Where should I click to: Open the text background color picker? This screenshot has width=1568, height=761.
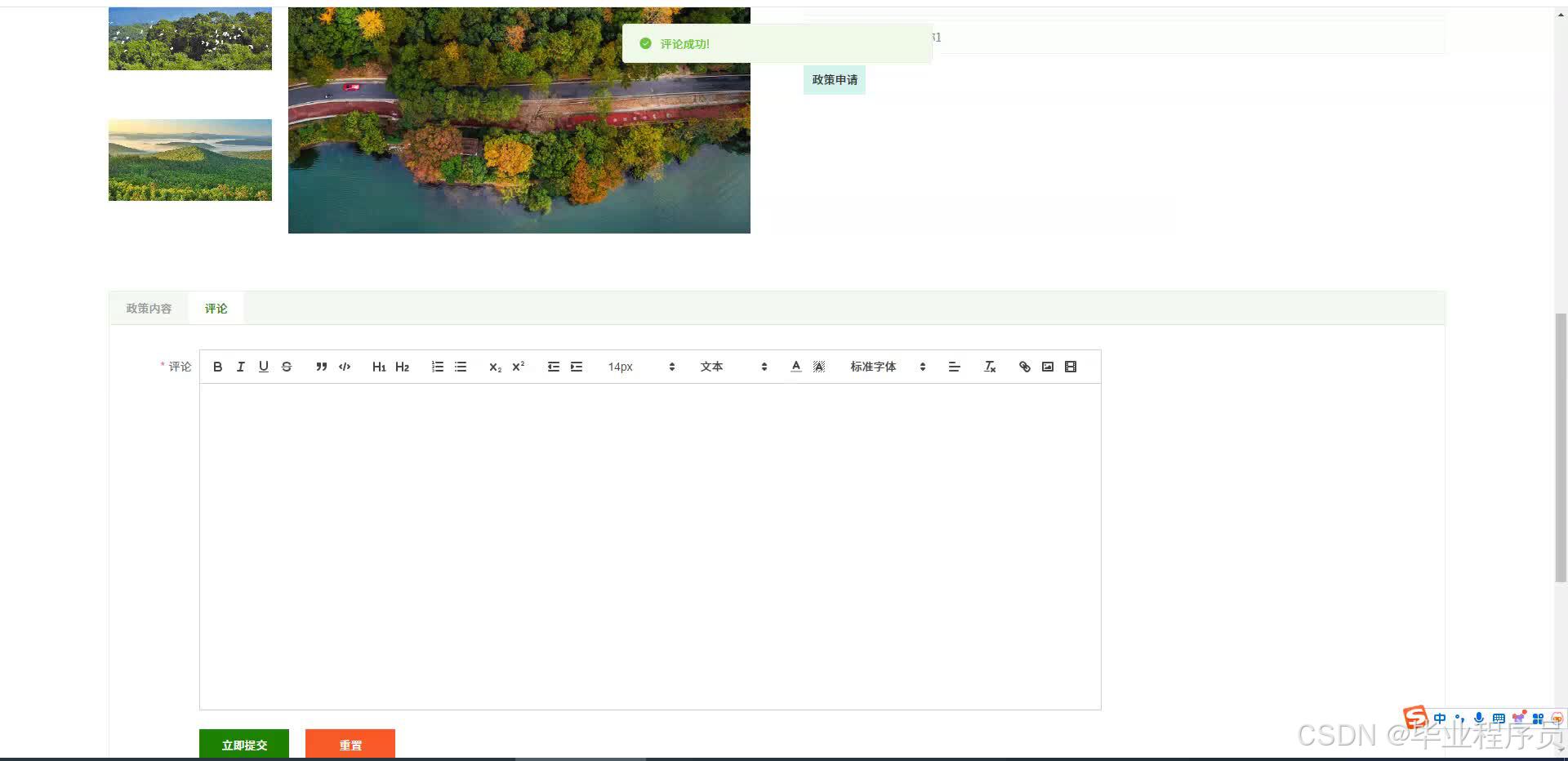819,367
